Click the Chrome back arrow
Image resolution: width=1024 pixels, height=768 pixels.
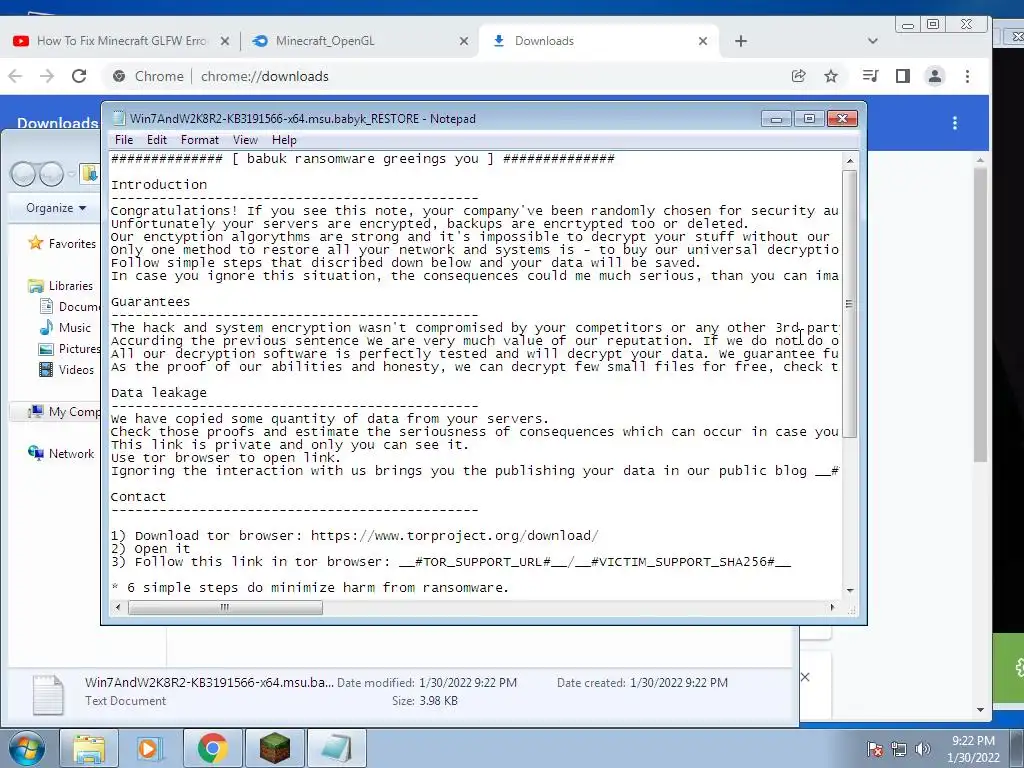point(16,76)
